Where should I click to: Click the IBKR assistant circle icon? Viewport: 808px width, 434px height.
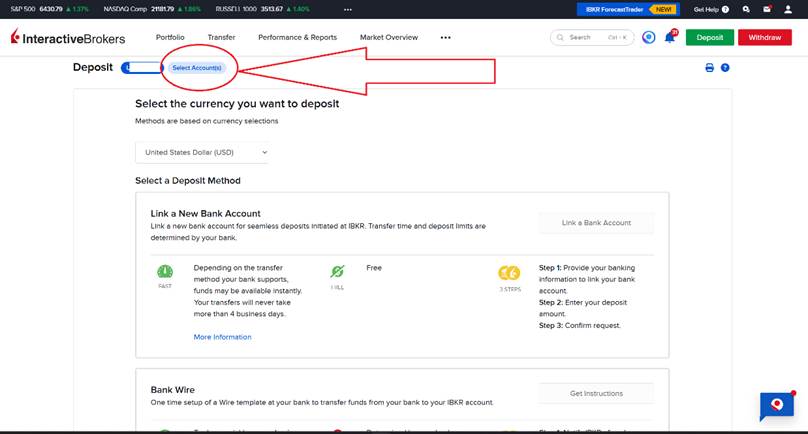tap(649, 37)
